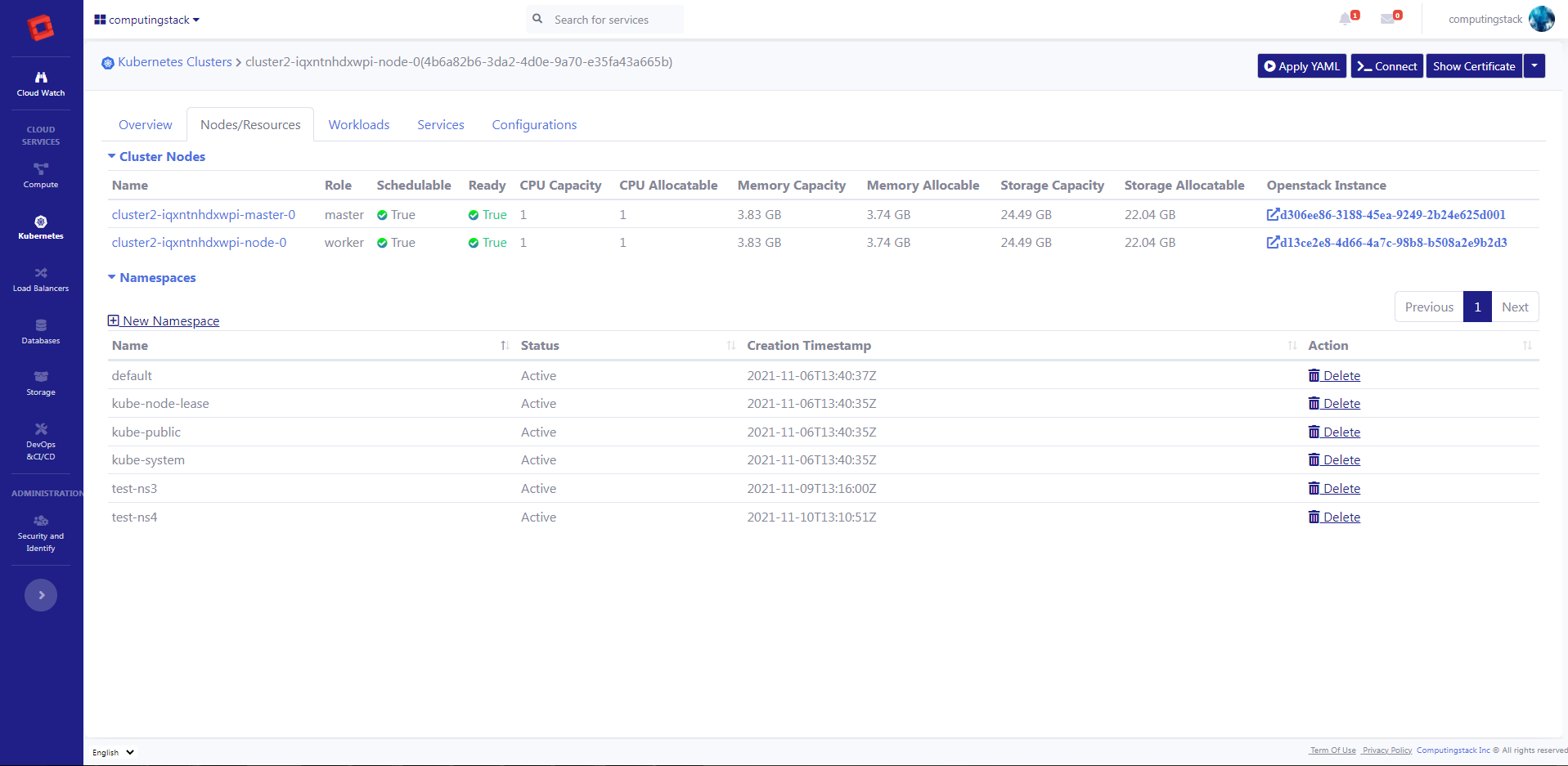Open cluster2-iqxntnhdxwpi-master-0 node link

(x=204, y=214)
